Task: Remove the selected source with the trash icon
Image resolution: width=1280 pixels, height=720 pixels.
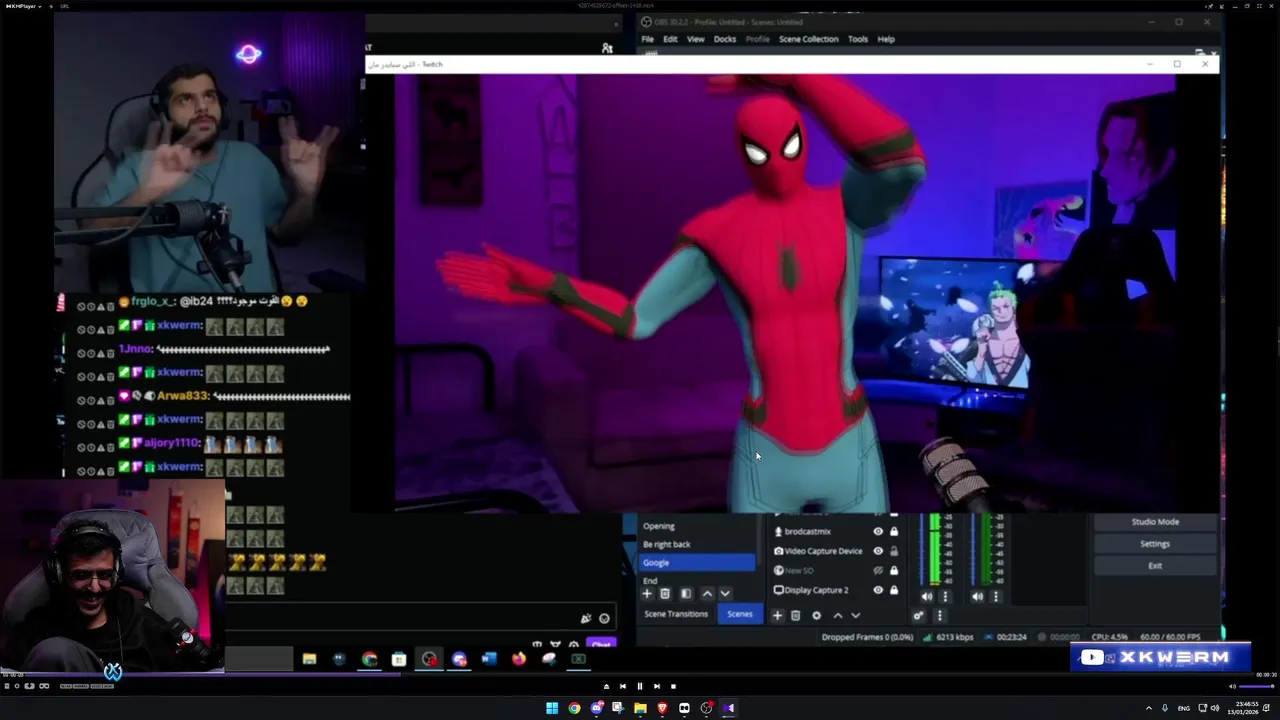Action: [x=796, y=616]
